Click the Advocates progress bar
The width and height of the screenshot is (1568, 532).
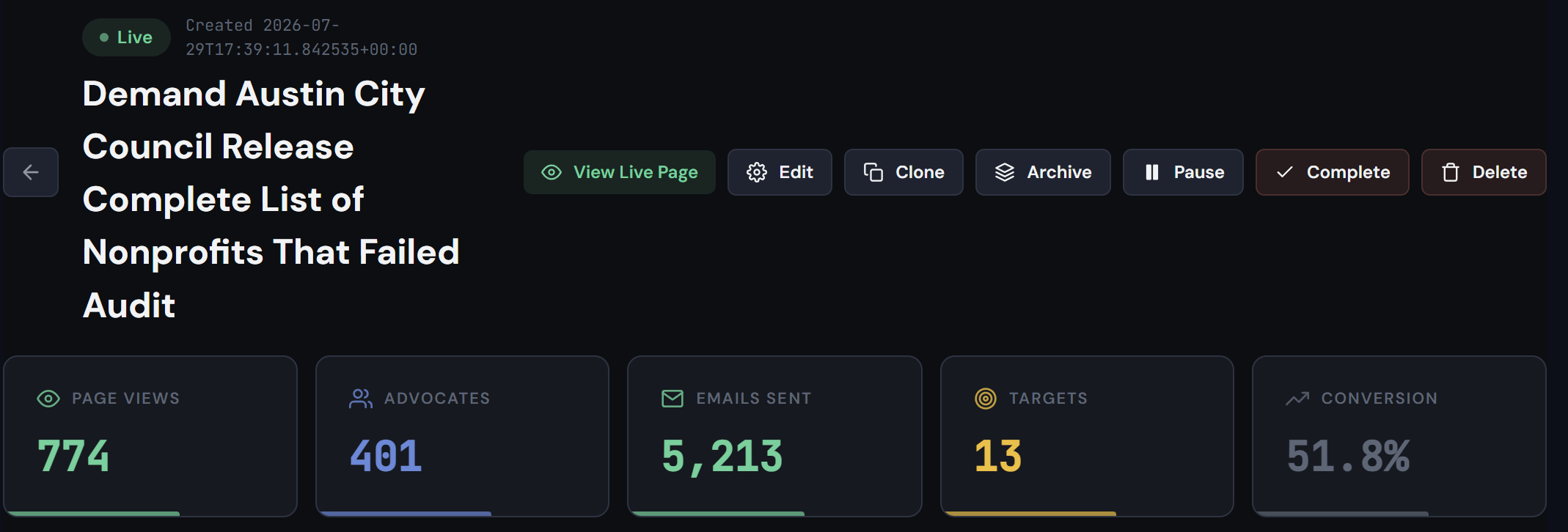coord(406,514)
